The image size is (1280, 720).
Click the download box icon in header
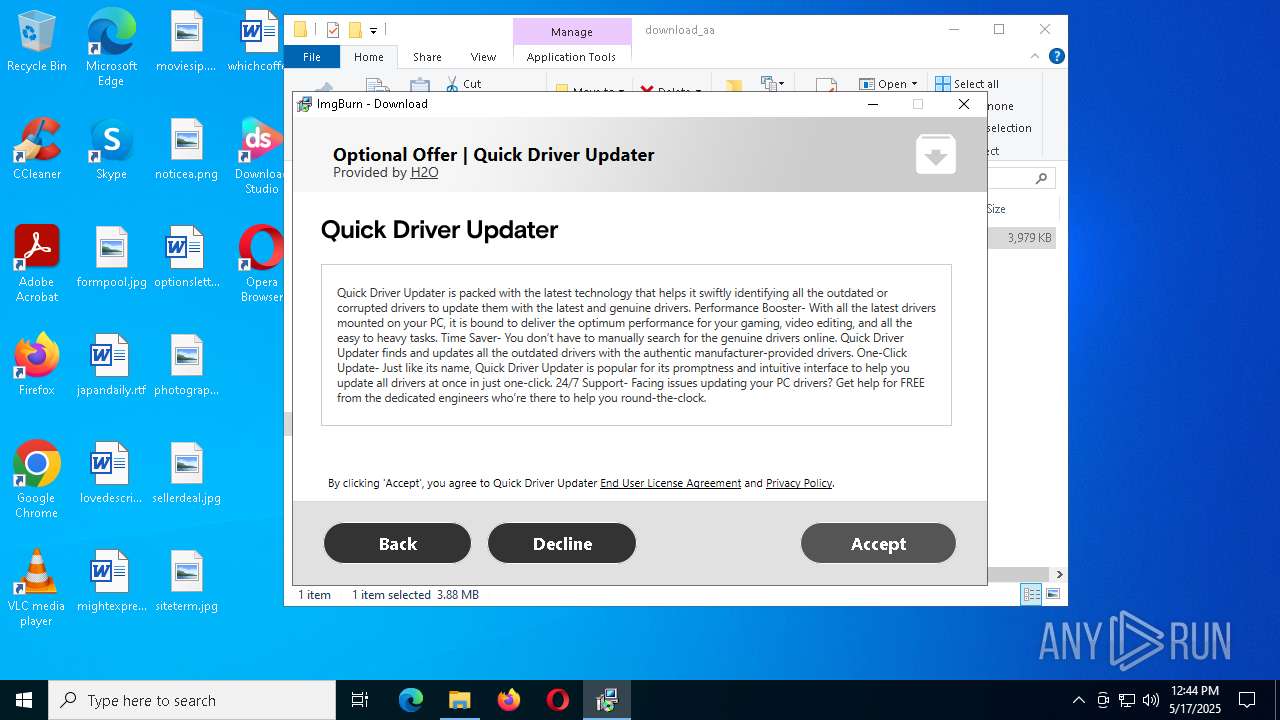[935, 154]
